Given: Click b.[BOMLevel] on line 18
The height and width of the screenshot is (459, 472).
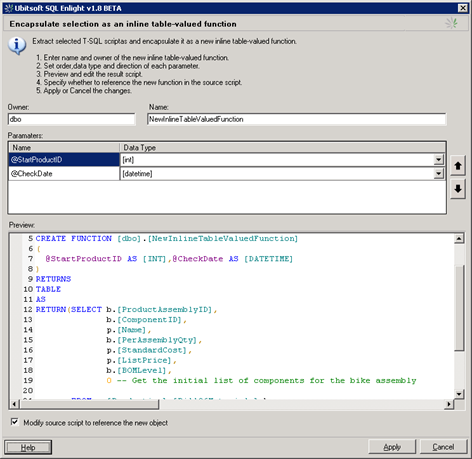Looking at the screenshot, I should [136, 370].
